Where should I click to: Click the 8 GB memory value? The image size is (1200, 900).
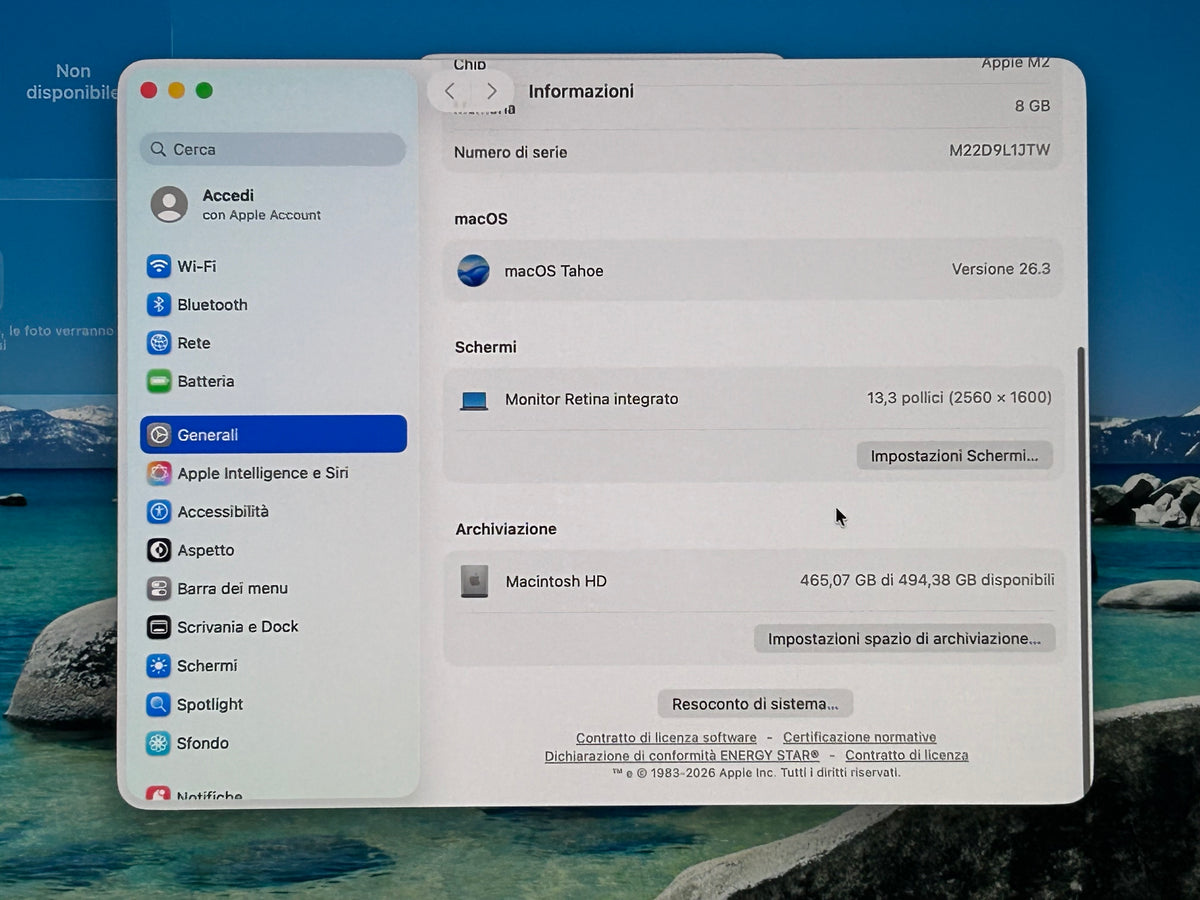coord(1032,106)
